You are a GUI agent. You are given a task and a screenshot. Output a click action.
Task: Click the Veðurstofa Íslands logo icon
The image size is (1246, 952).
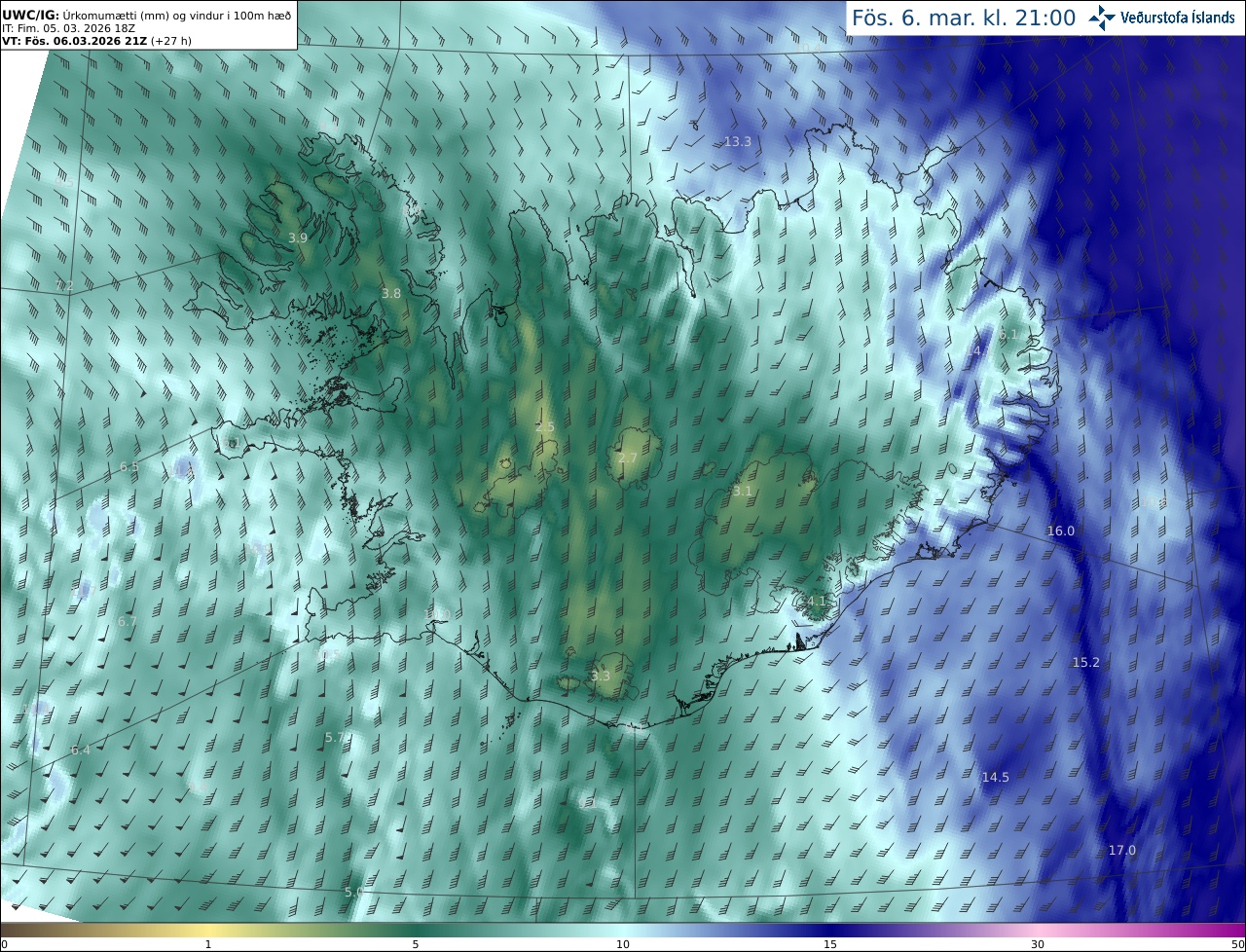coord(1102,18)
